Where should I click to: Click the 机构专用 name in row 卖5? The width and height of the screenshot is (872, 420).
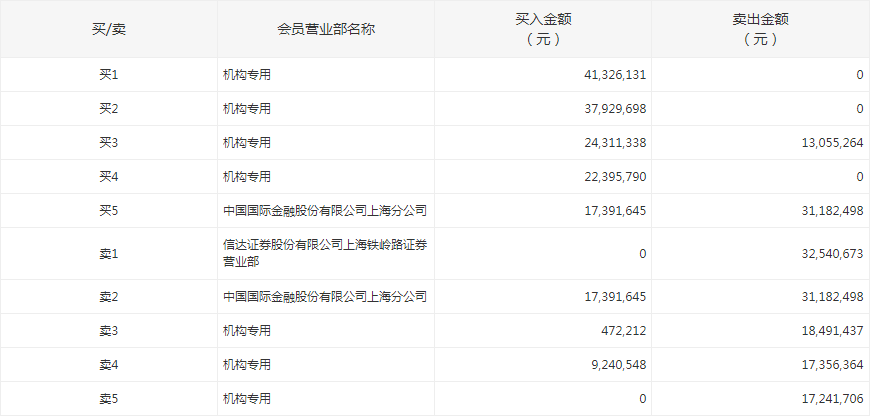247,399
